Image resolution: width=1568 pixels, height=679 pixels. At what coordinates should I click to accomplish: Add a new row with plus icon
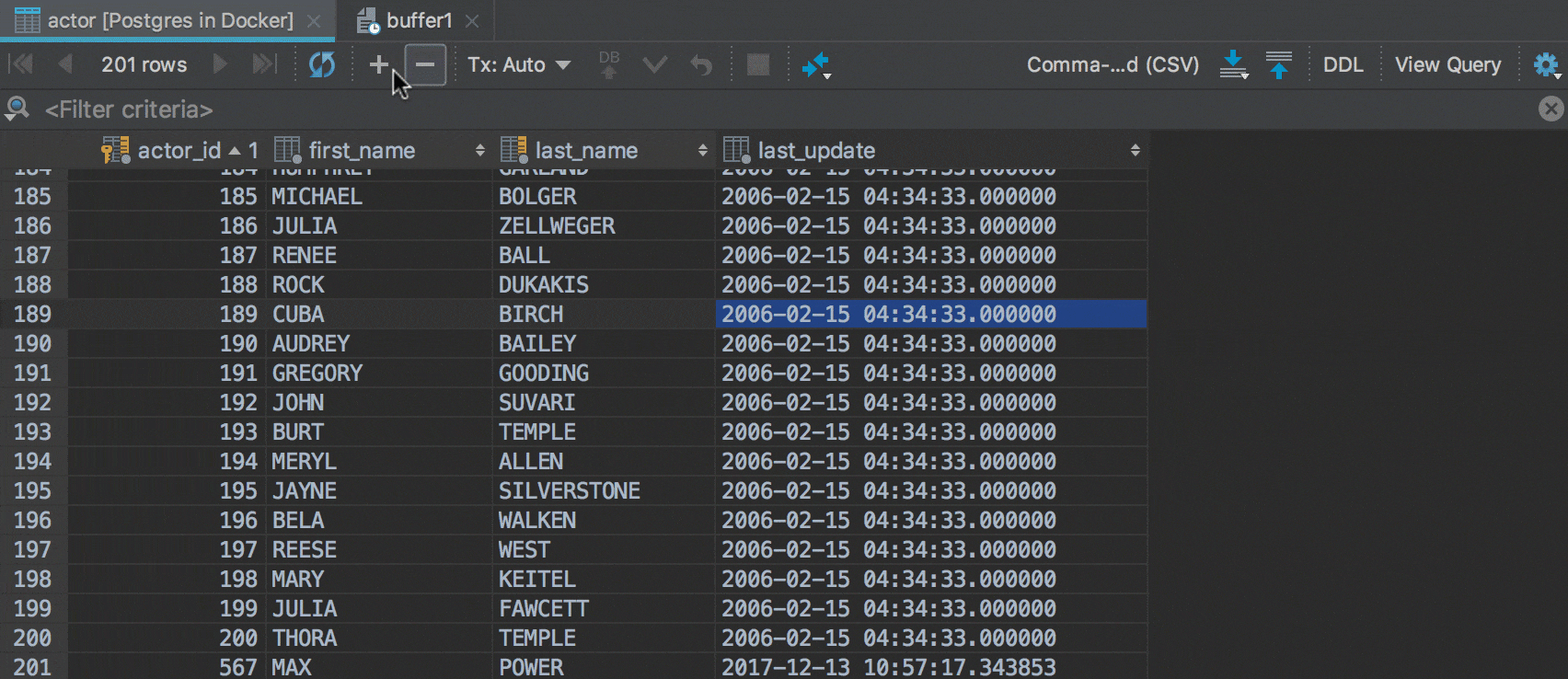[378, 64]
